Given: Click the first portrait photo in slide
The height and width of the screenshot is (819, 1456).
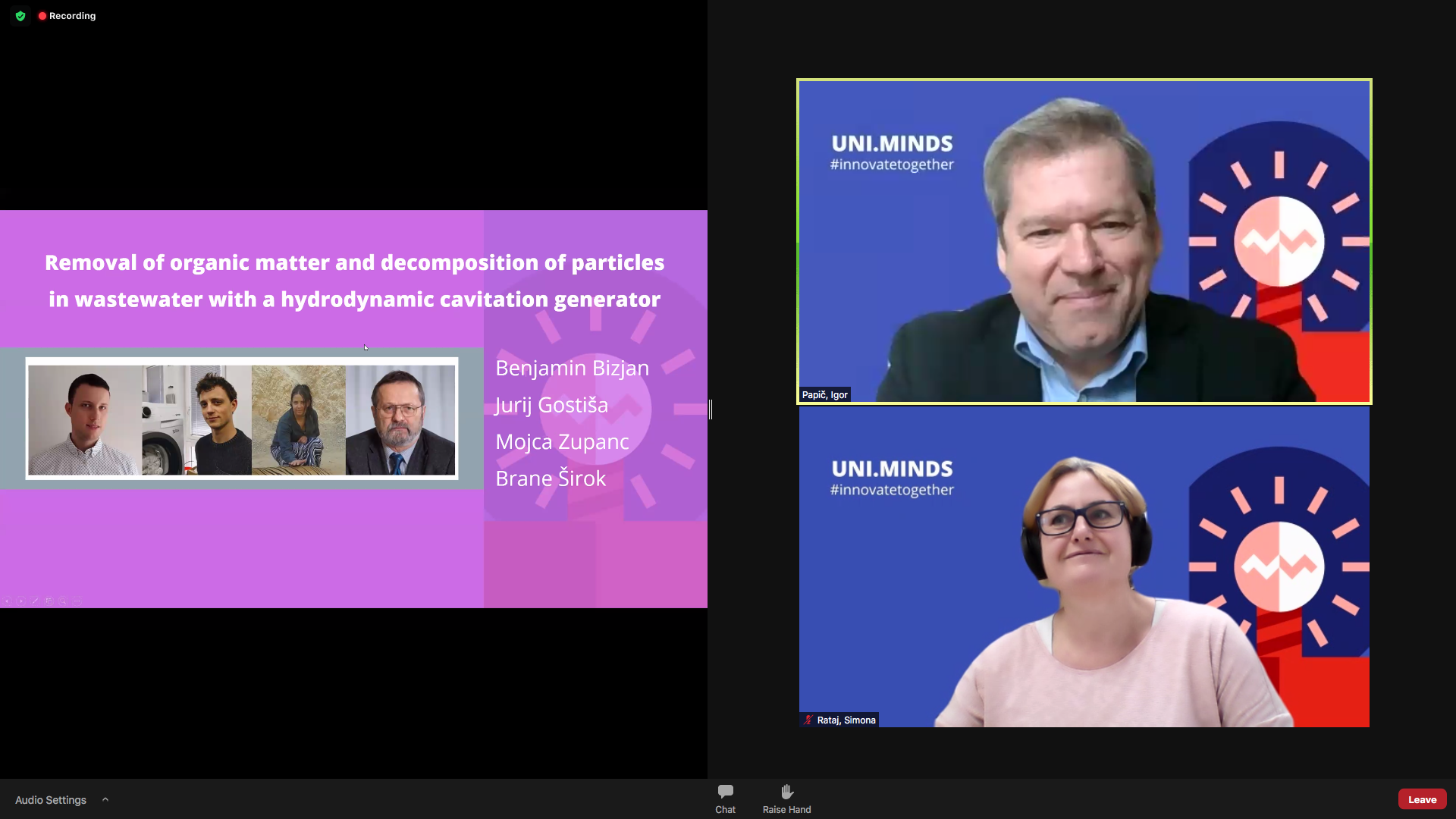Looking at the screenshot, I should [85, 420].
